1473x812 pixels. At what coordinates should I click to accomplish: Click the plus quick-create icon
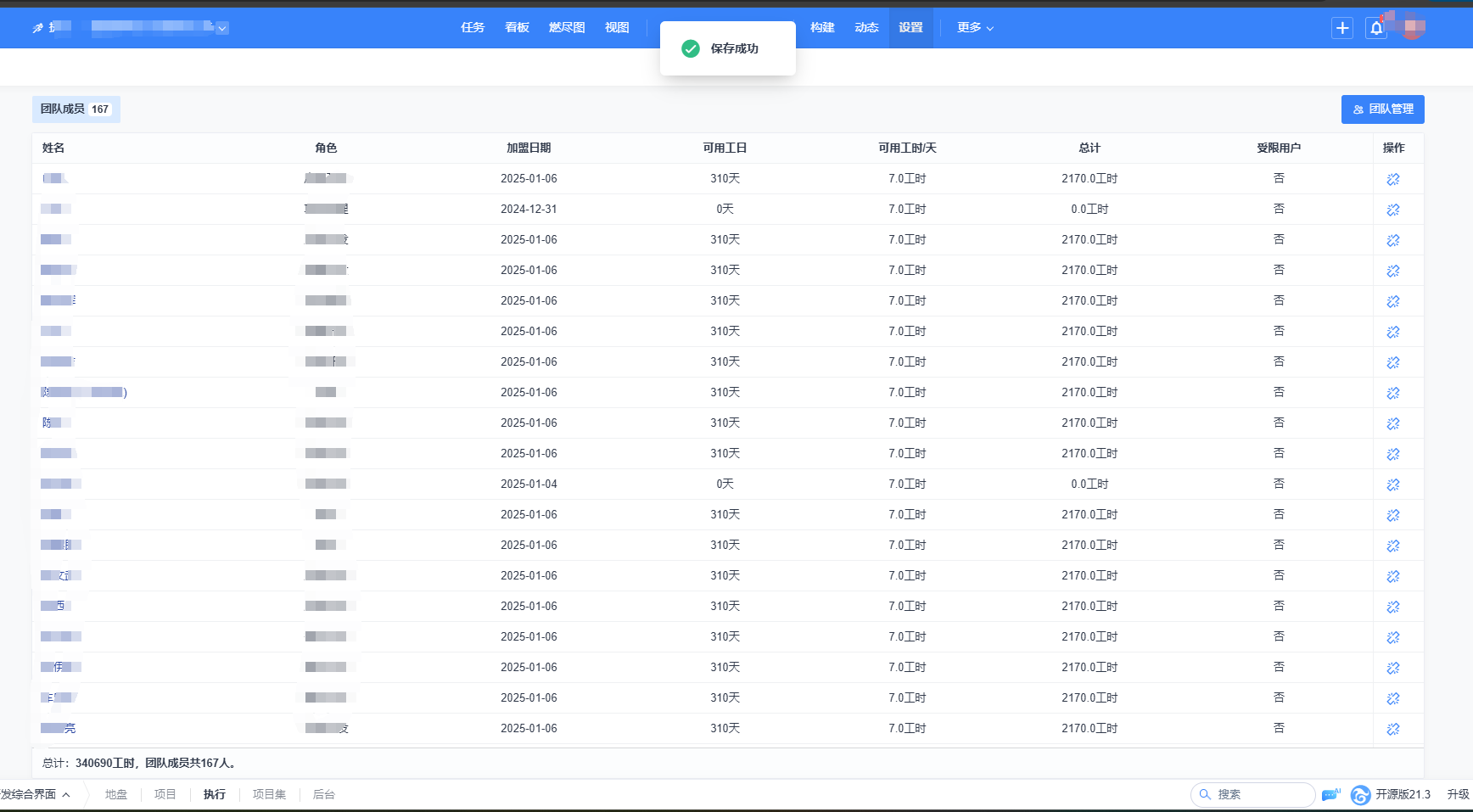(x=1341, y=28)
